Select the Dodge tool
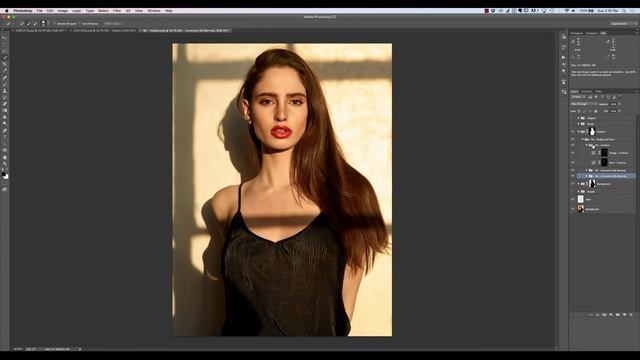This screenshot has width=640, height=360. click(5, 123)
